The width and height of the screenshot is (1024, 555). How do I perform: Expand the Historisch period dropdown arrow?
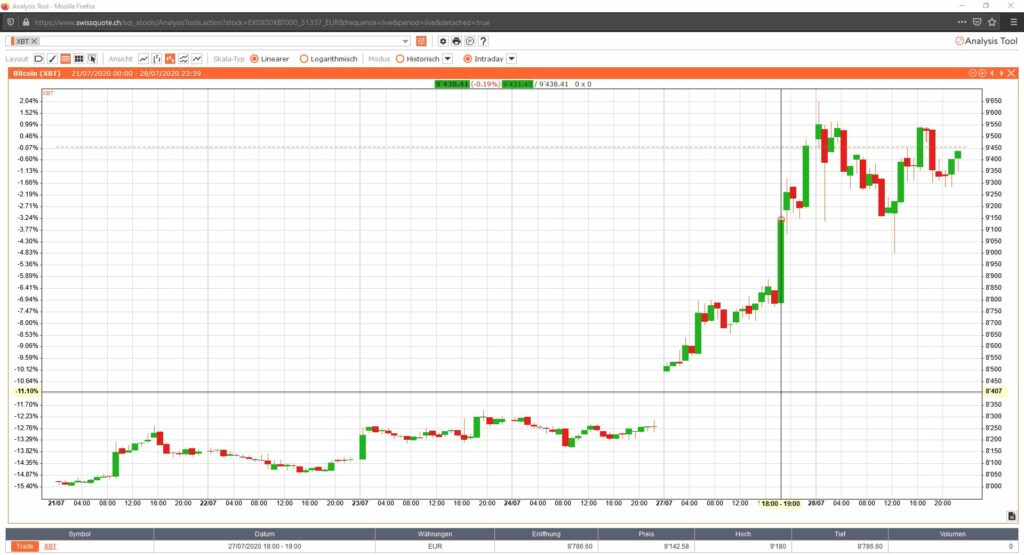(x=447, y=59)
